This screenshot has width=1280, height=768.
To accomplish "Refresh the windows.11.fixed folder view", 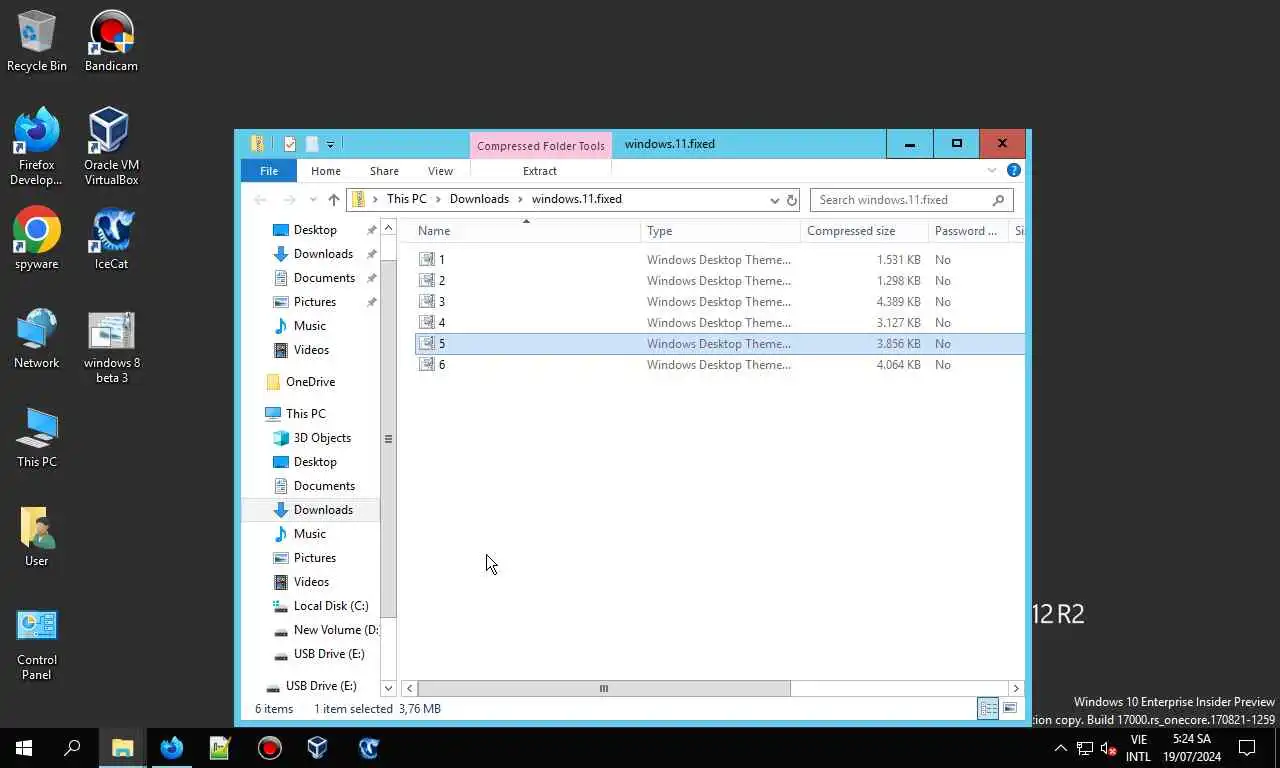I will [792, 200].
